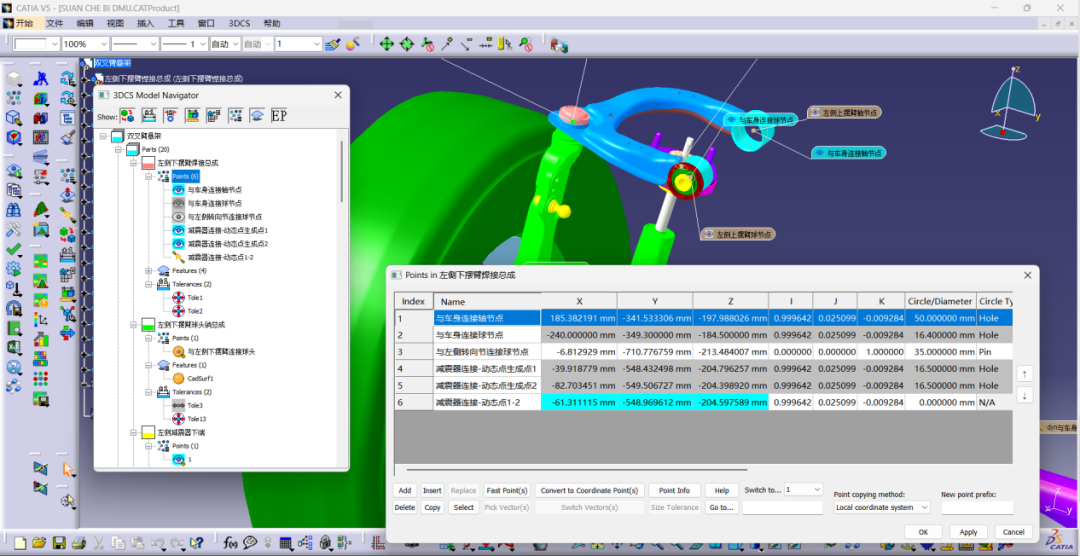Open the 编辑 menu

[x=85, y=23]
